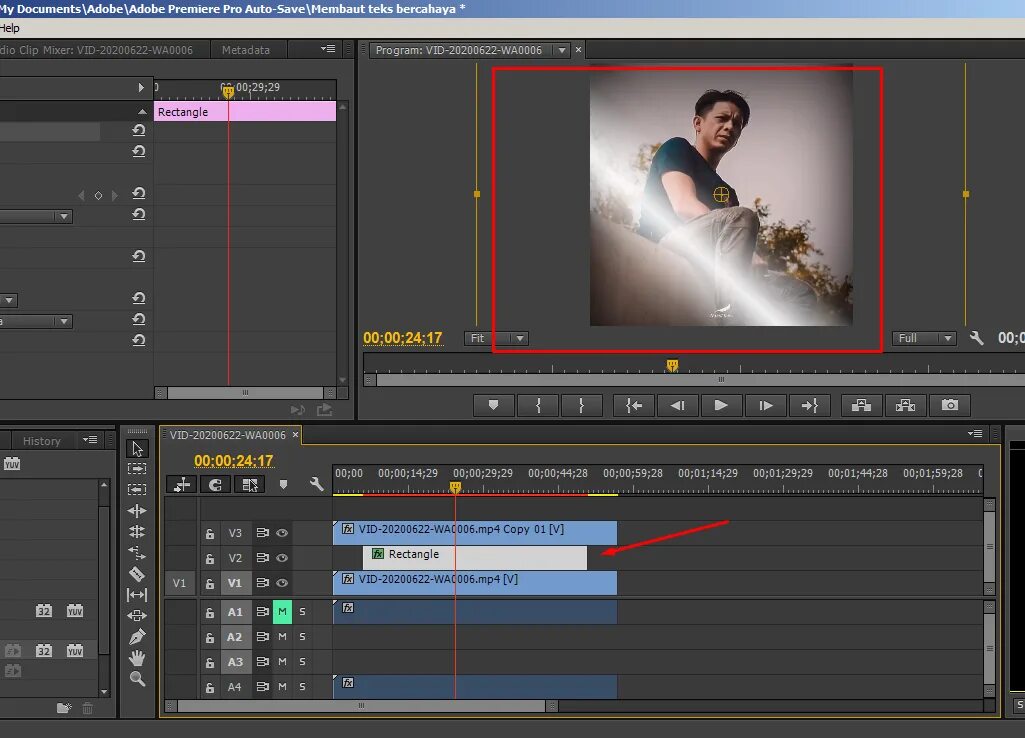The height and width of the screenshot is (738, 1025).
Task: Go to Out point
Action: point(809,405)
